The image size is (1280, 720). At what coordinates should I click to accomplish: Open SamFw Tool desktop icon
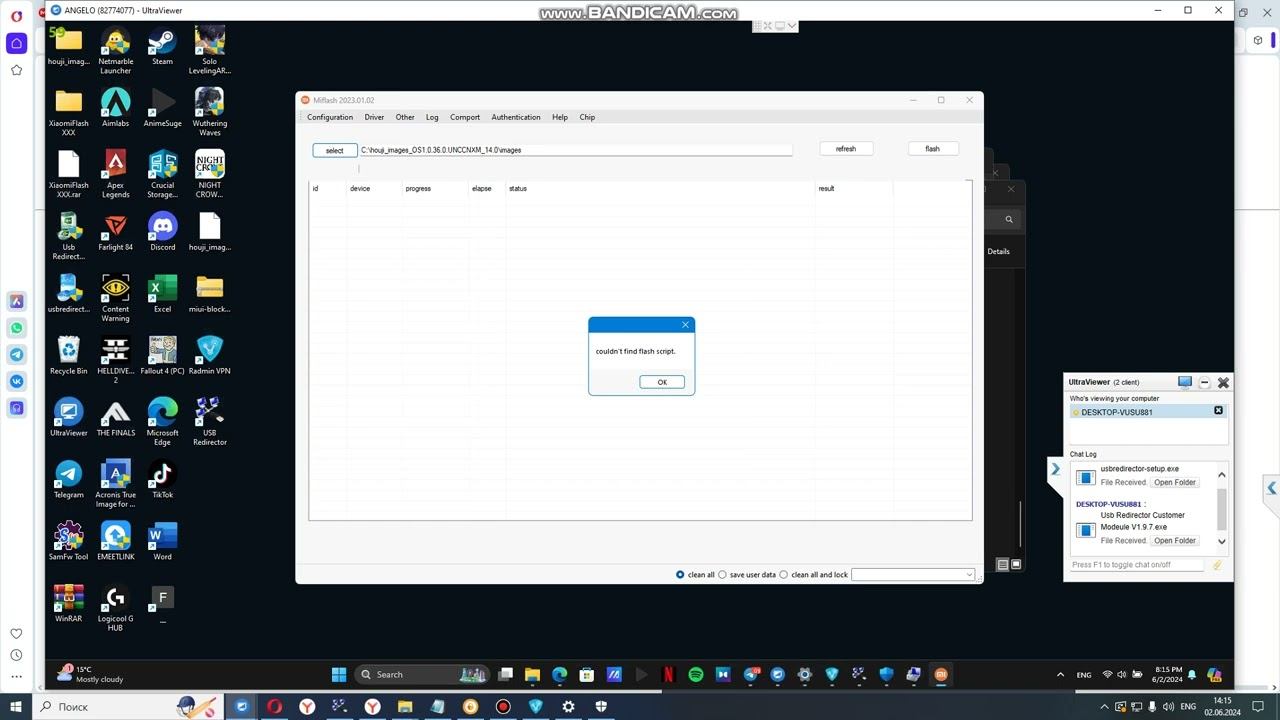coord(68,543)
